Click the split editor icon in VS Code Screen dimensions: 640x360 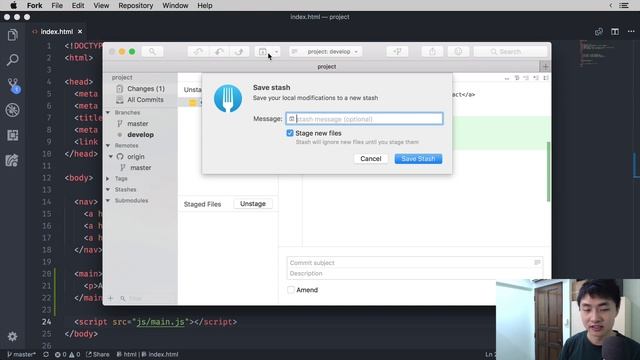(615, 31)
